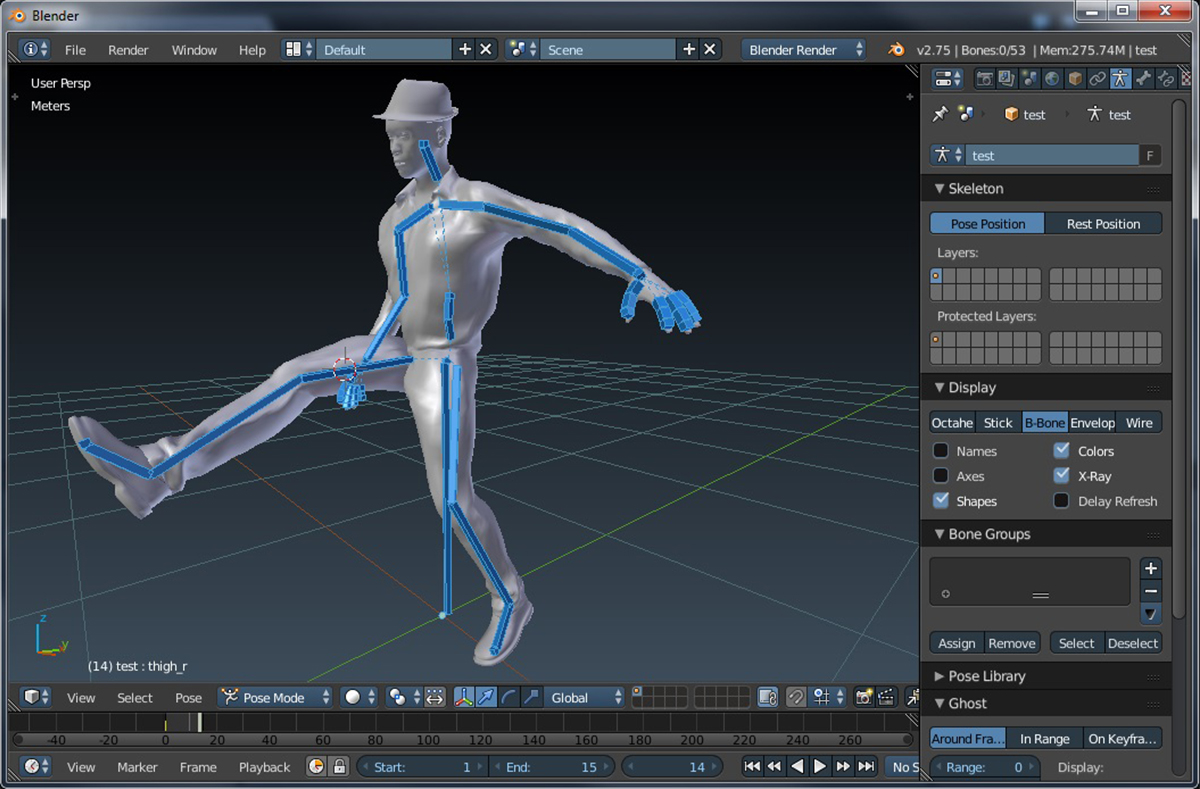Viewport: 1200px width, 789px height.
Task: Click the OpenGL render camera icon
Action: 864,698
